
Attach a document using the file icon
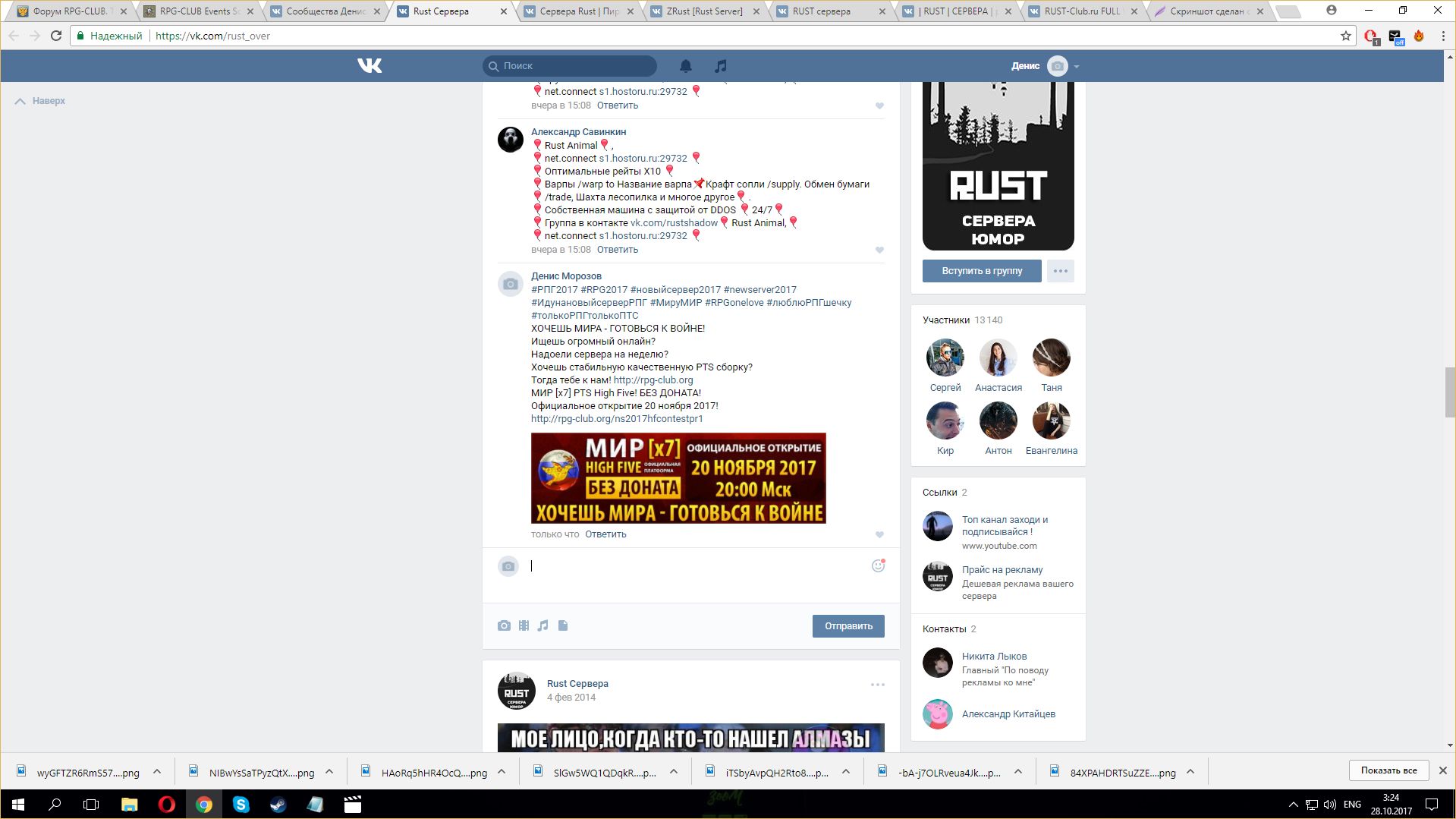tap(563, 625)
